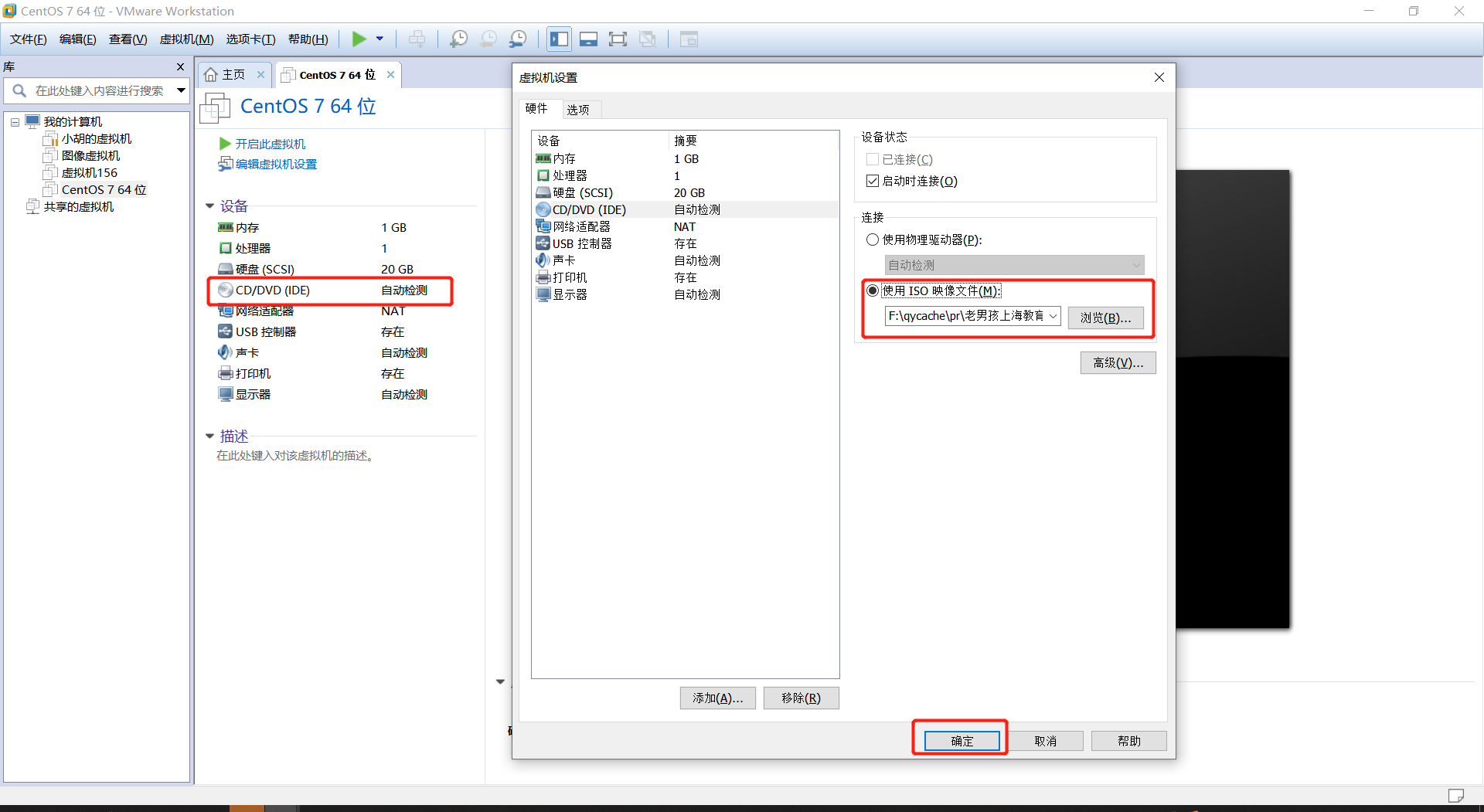Click the 确定 button
1484x812 pixels.
[x=962, y=741]
